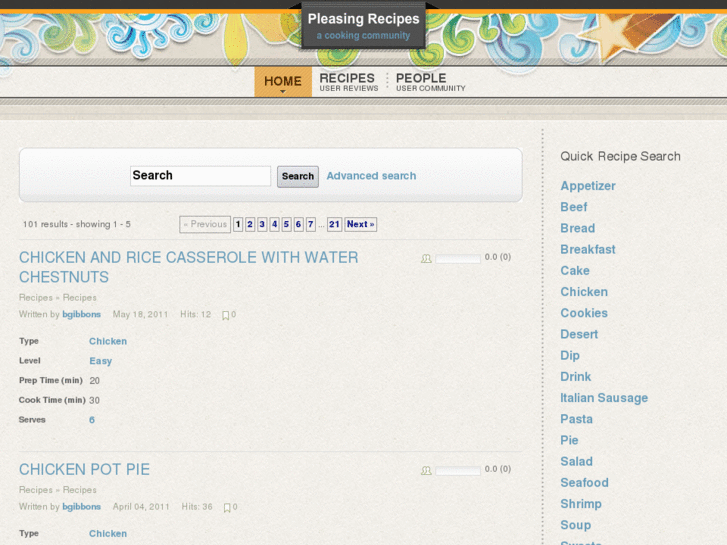Open the Chicken Pot Pie recipe
The image size is (727, 545).
(x=84, y=469)
